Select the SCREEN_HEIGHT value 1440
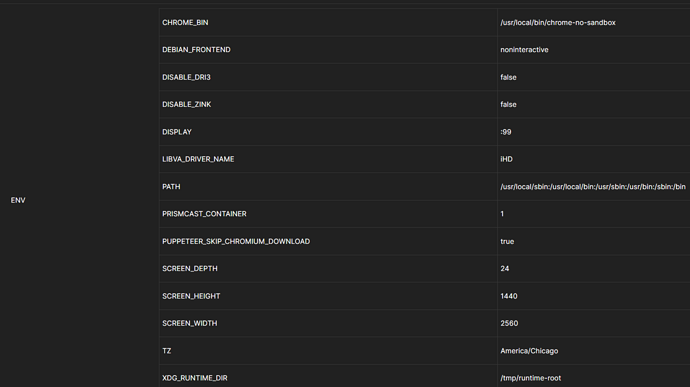The width and height of the screenshot is (690, 387). [509, 296]
